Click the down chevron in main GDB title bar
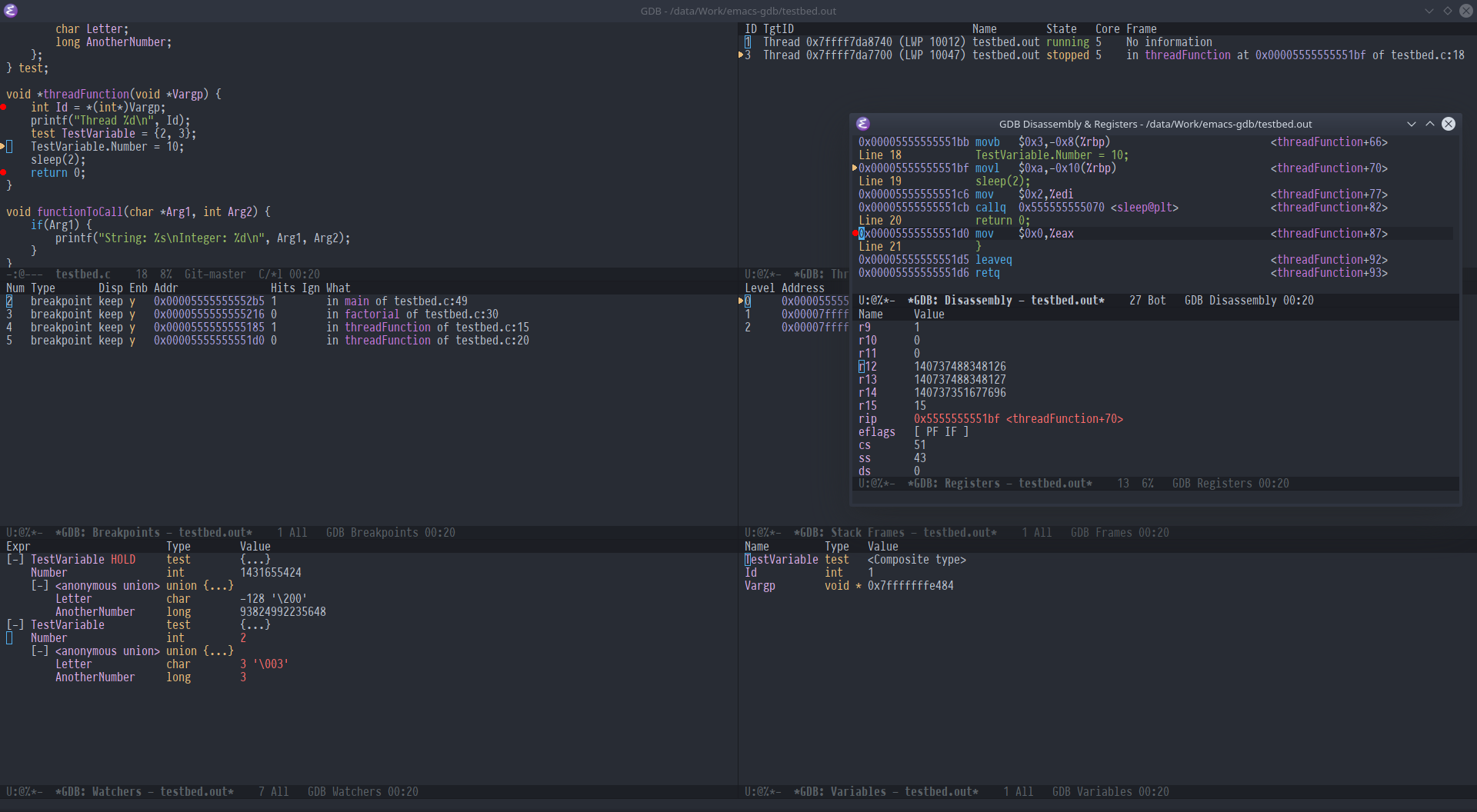Image resolution: width=1477 pixels, height=812 pixels. [1429, 11]
